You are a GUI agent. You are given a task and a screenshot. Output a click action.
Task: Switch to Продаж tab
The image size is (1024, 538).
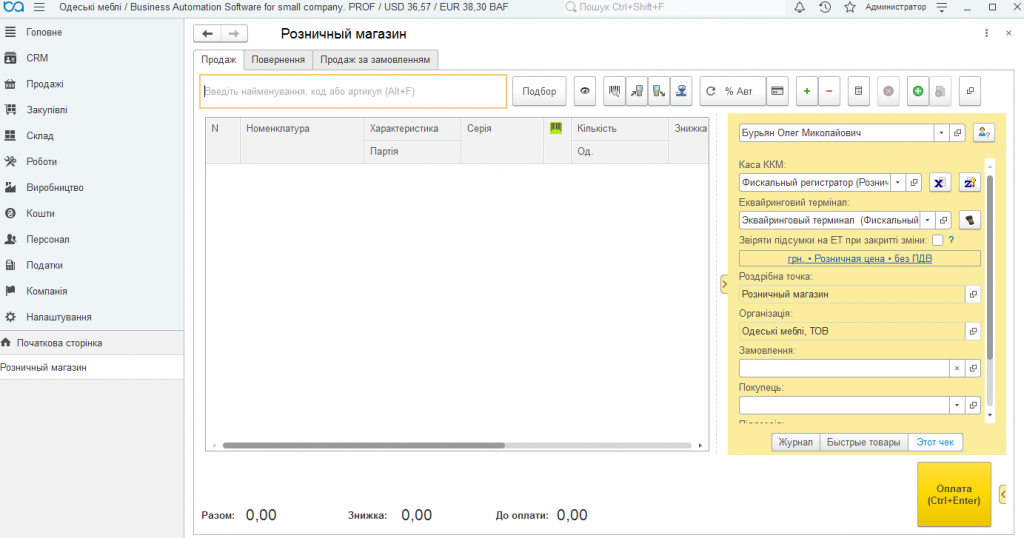click(x=219, y=59)
